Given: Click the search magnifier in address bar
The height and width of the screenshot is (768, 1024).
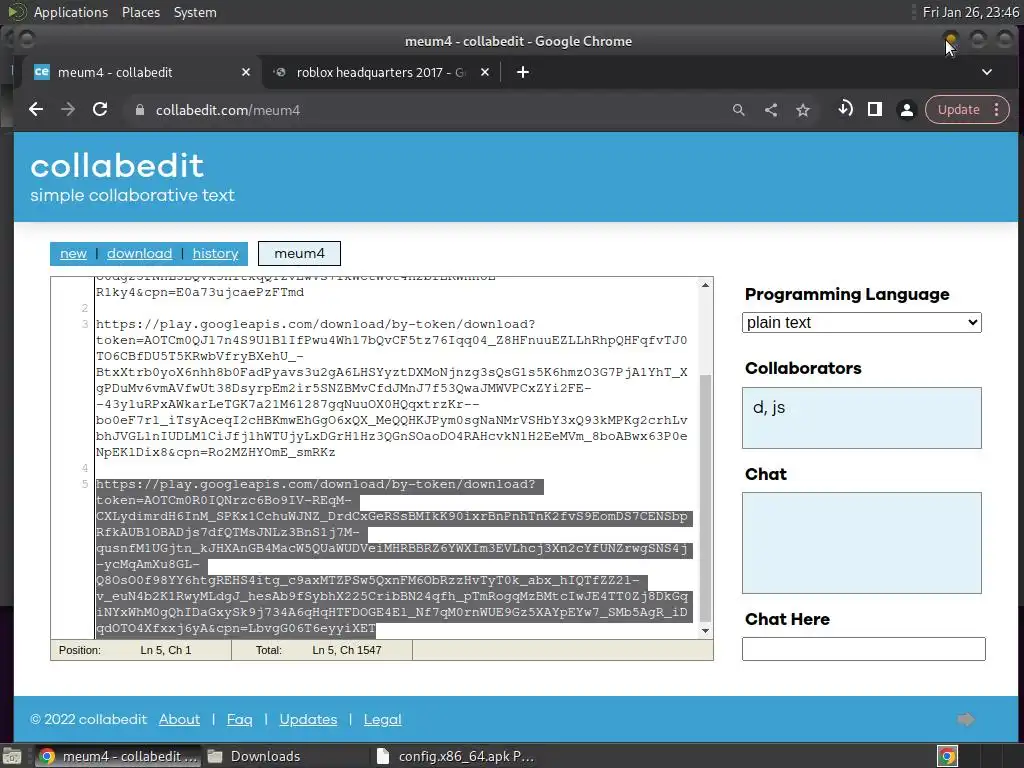Looking at the screenshot, I should [x=739, y=110].
